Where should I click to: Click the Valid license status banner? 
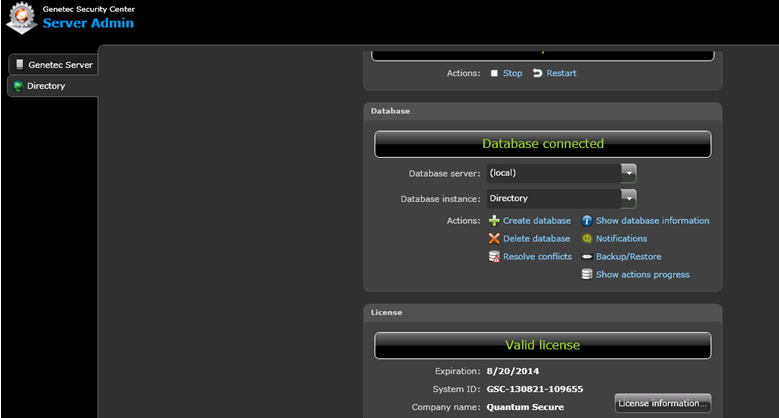click(542, 345)
